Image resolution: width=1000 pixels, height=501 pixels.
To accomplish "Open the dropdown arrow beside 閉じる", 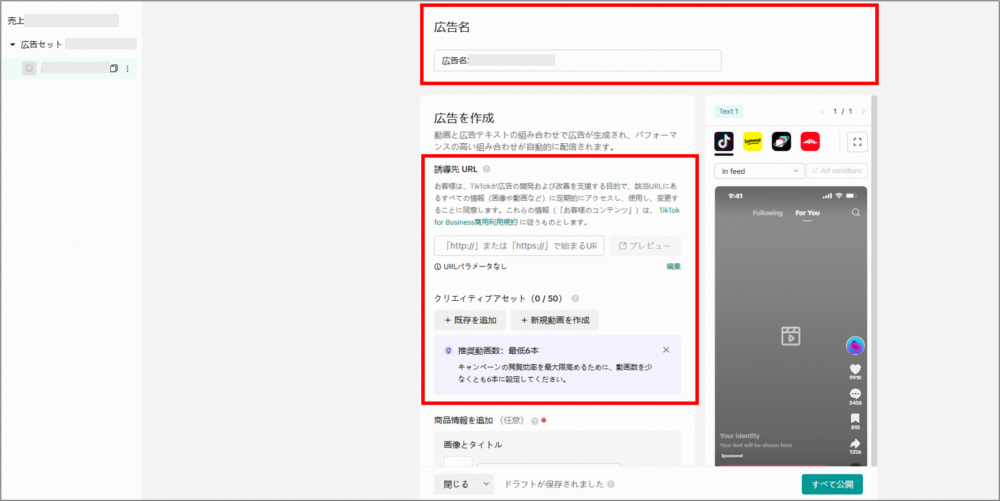I will [486, 484].
